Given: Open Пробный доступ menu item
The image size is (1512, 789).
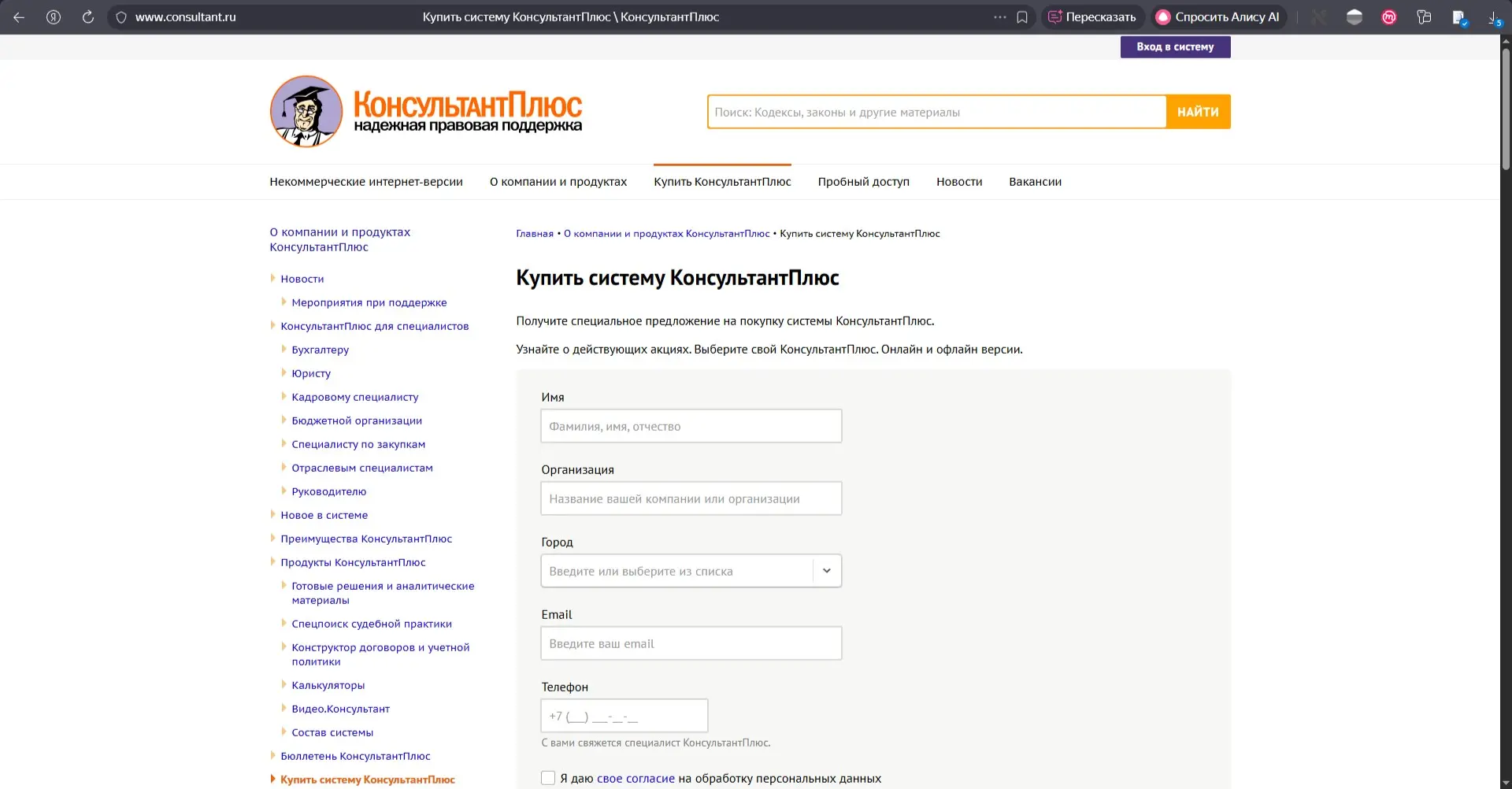Looking at the screenshot, I should pyautogui.click(x=863, y=181).
